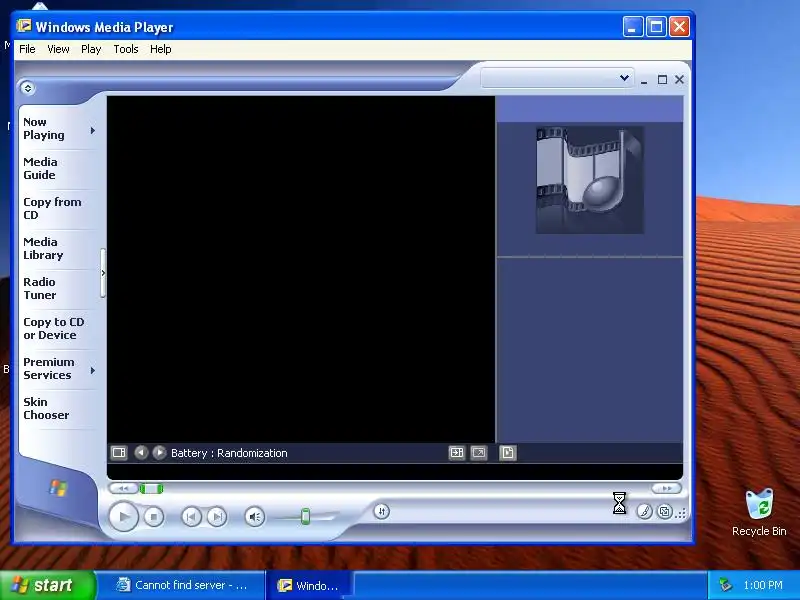Viewport: 800px width, 600px height.
Task: Open the Start menu
Action: 47,585
